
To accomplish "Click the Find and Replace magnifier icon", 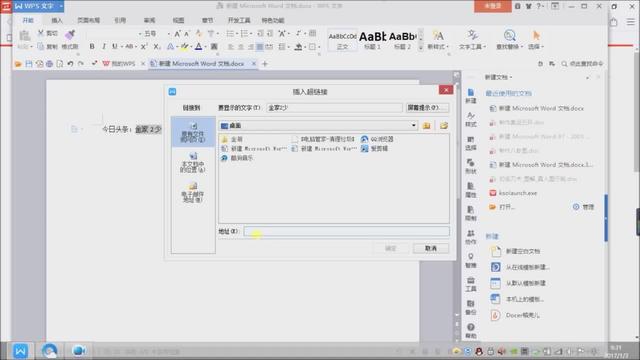I will tap(509, 36).
